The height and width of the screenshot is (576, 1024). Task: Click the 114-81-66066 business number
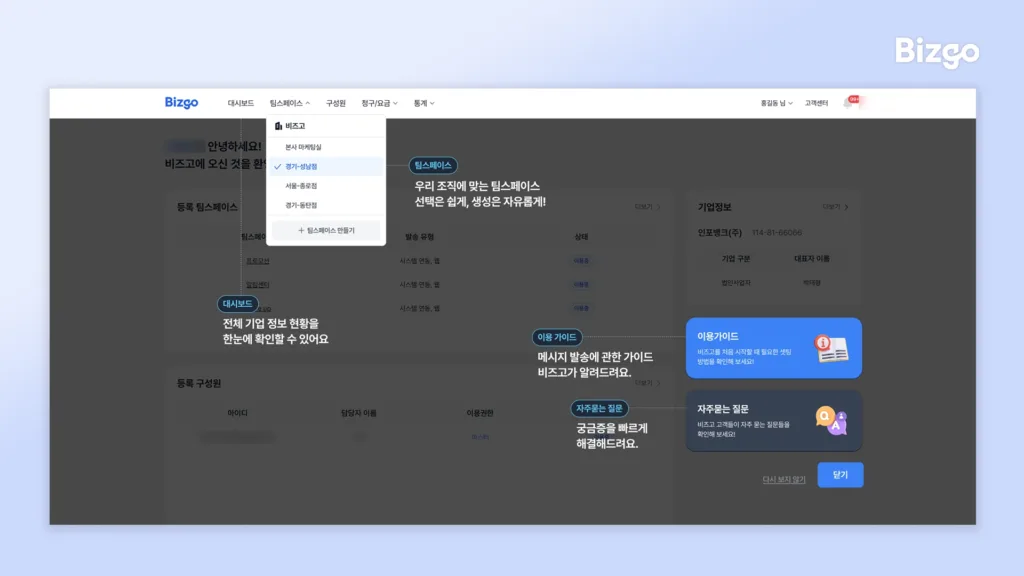pos(776,232)
